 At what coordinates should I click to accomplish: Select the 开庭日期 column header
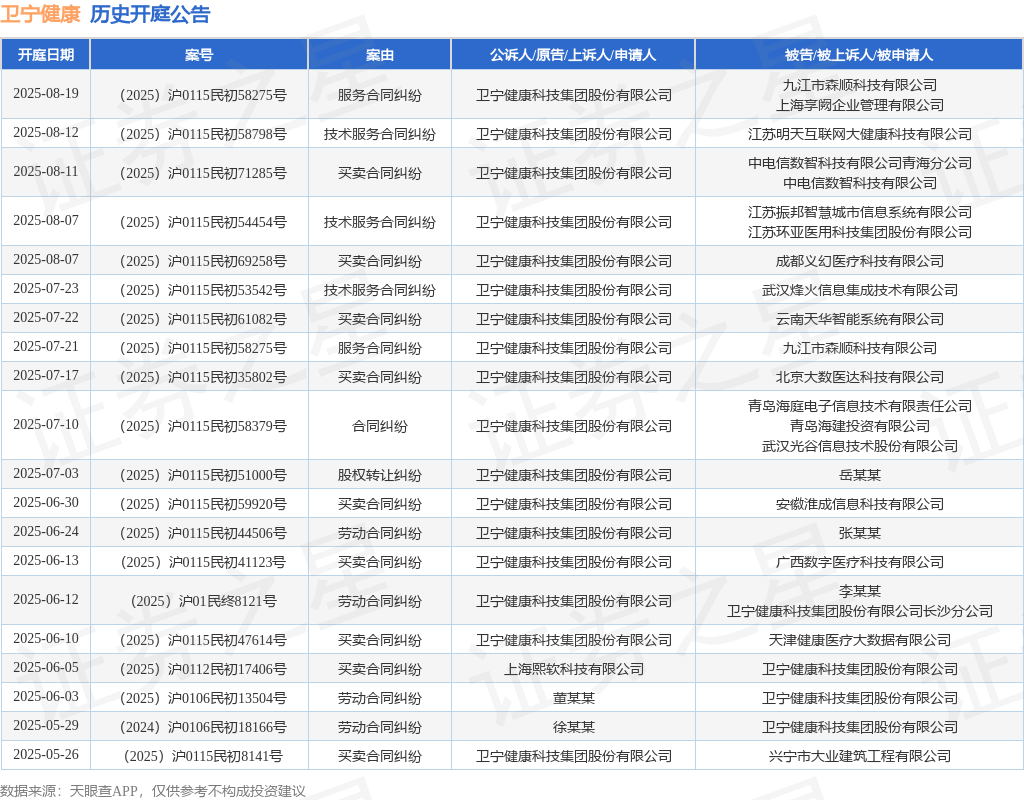[x=45, y=55]
